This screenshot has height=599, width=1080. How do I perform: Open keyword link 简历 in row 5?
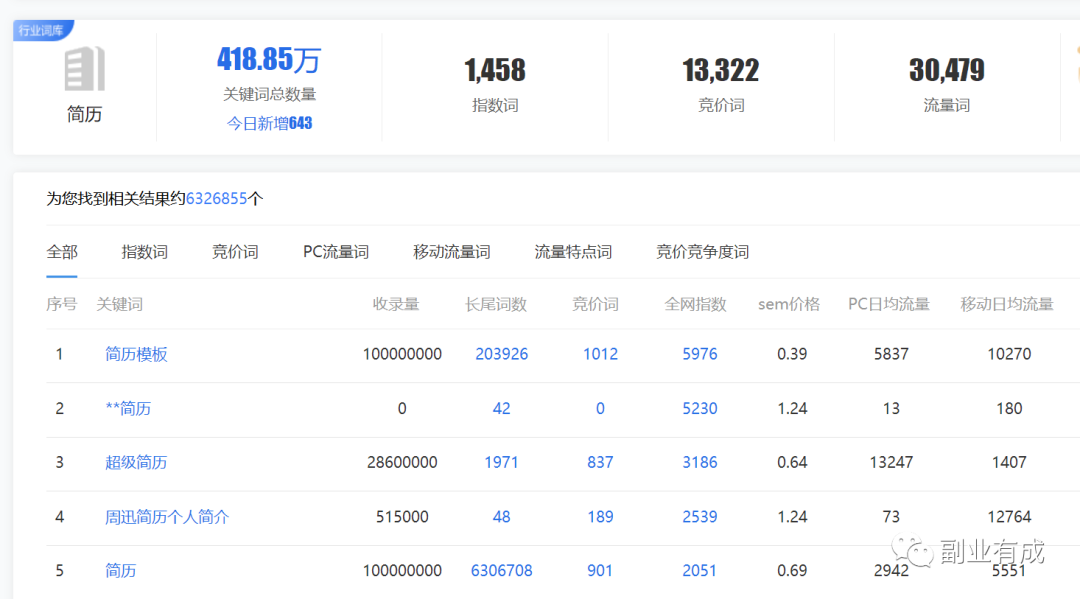click(121, 570)
